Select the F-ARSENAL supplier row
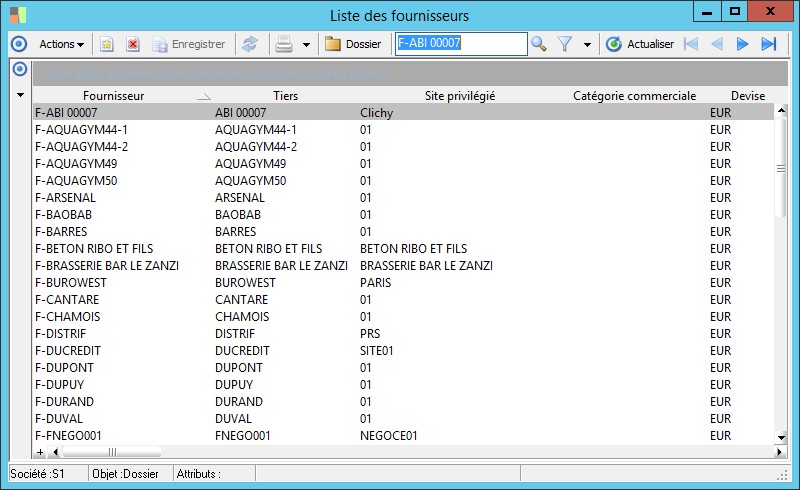 pyautogui.click(x=403, y=198)
